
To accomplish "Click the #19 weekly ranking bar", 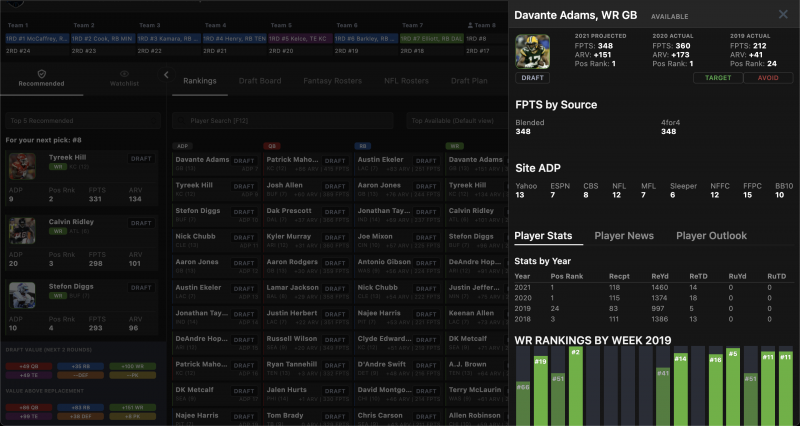I will tap(540, 391).
